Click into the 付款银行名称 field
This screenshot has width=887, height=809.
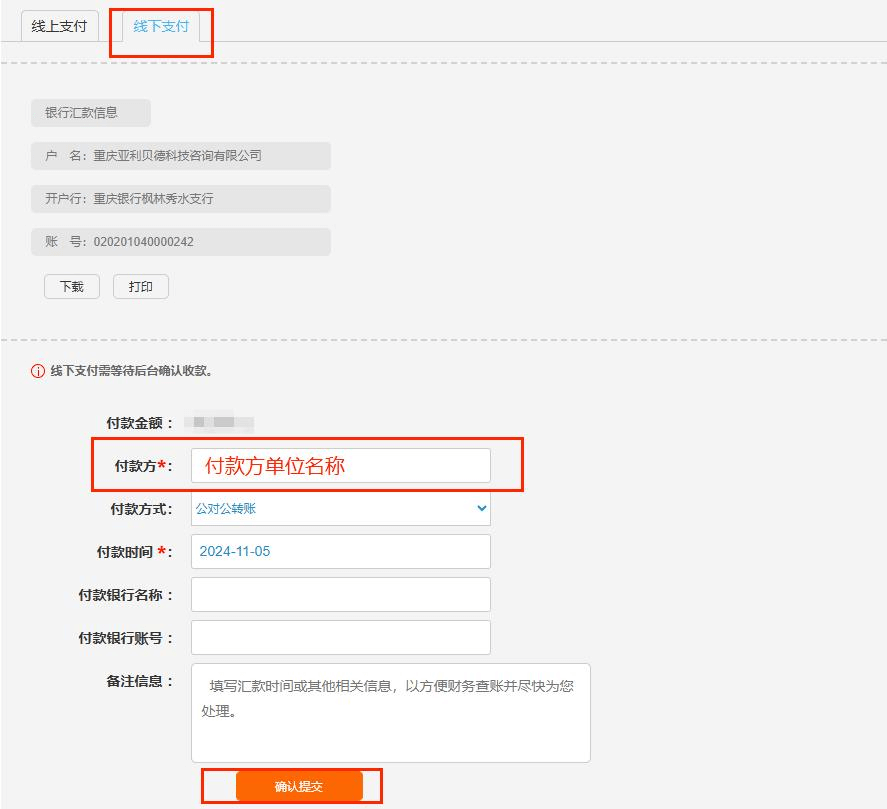(340, 594)
